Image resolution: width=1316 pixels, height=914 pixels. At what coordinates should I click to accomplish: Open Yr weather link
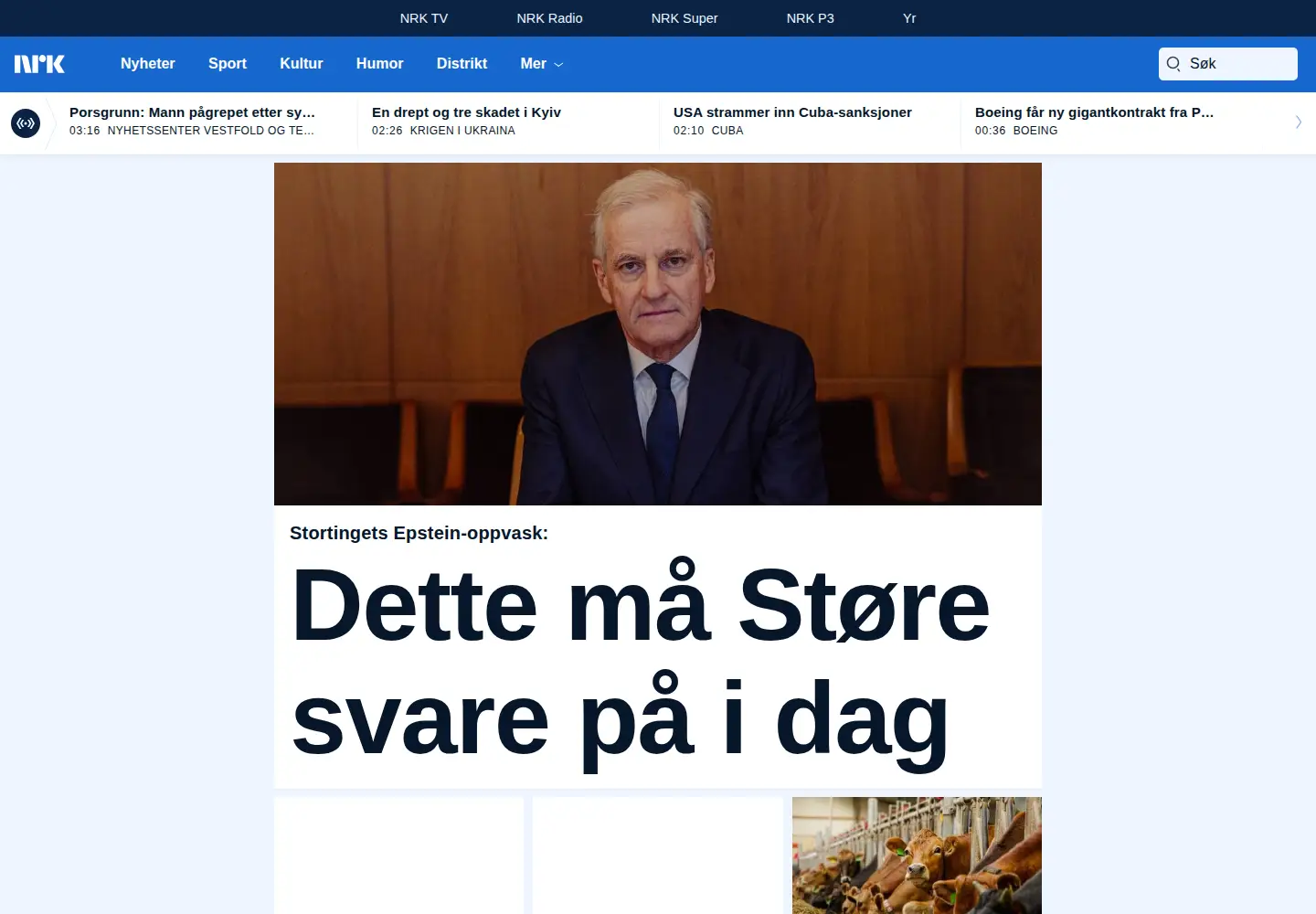[909, 18]
